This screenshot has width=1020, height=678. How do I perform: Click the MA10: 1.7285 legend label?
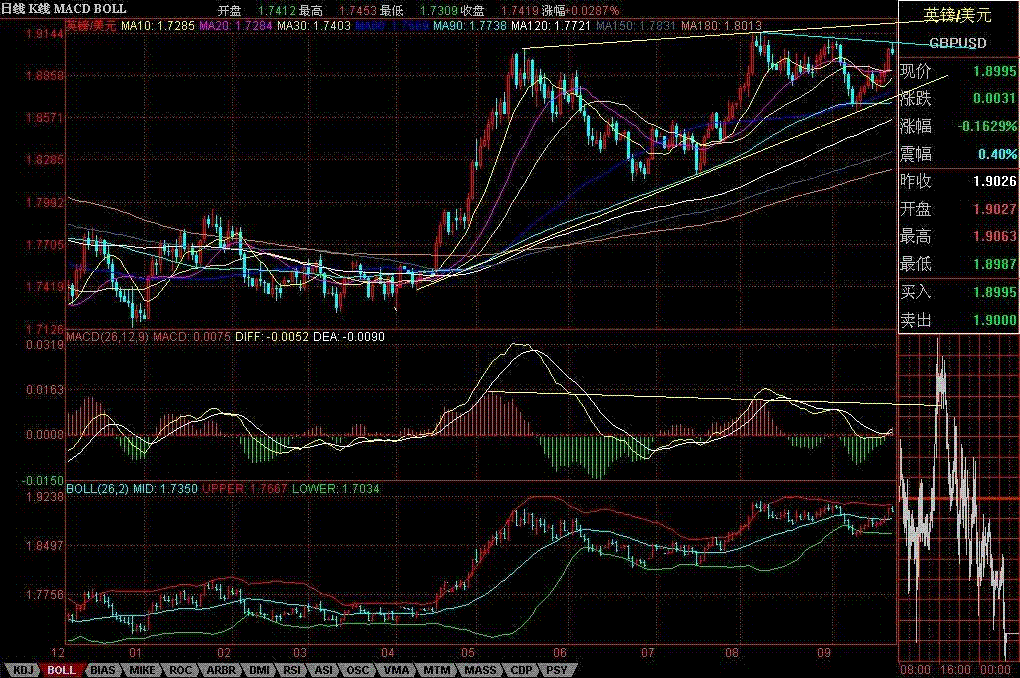(158, 26)
